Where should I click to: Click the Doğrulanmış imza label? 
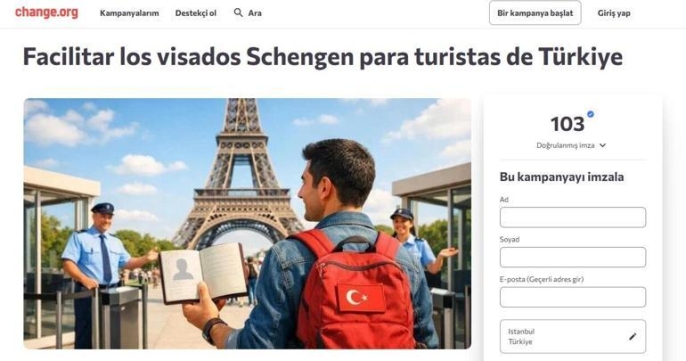click(x=565, y=146)
